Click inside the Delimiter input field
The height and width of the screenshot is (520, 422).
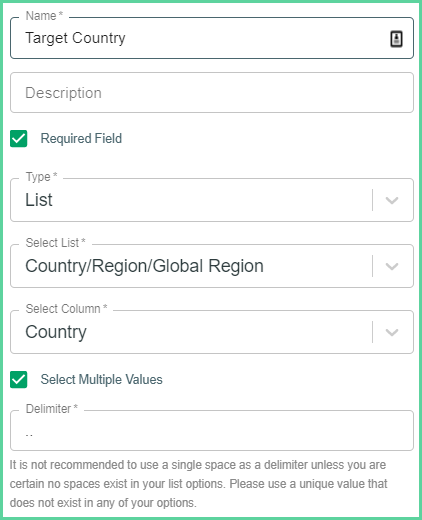coord(212,431)
